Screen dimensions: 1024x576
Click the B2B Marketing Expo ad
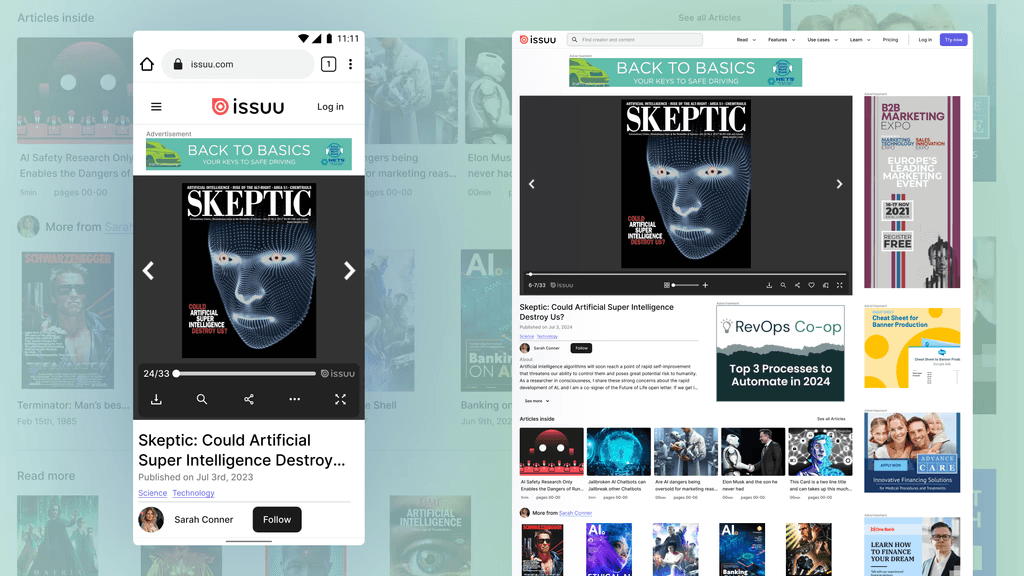pos(912,192)
